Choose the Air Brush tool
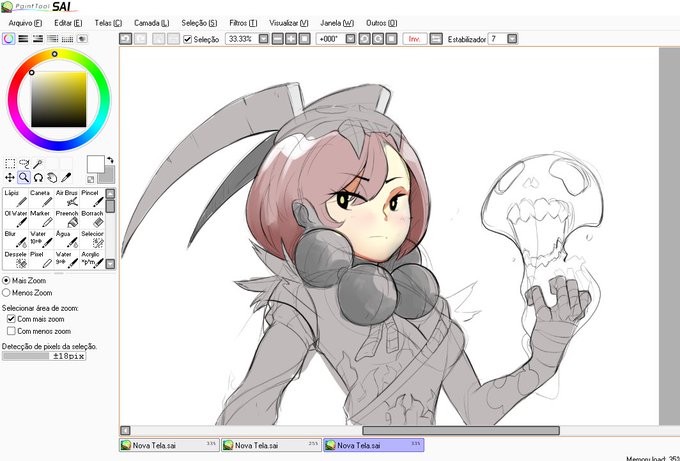The width and height of the screenshot is (680, 461). pyautogui.click(x=67, y=198)
